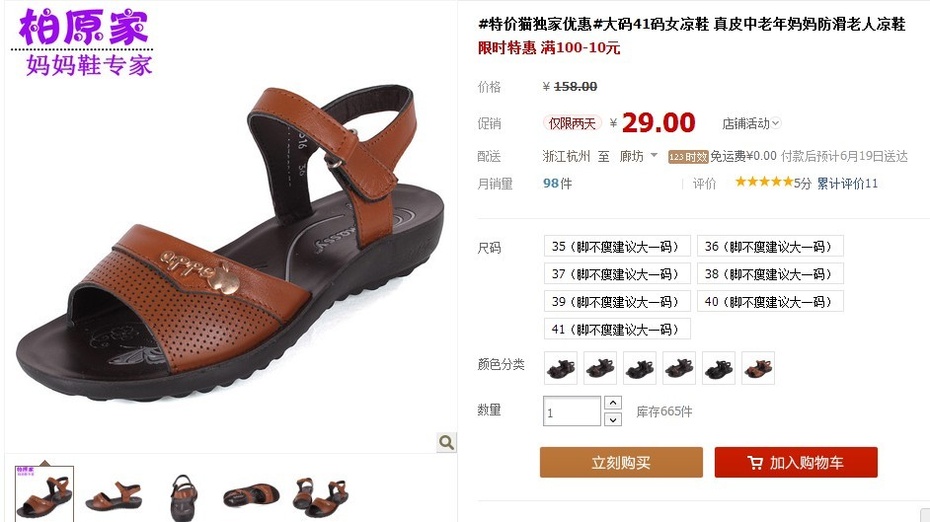Choose size 41 option
Screen dimensions: 930x522
coord(617,329)
